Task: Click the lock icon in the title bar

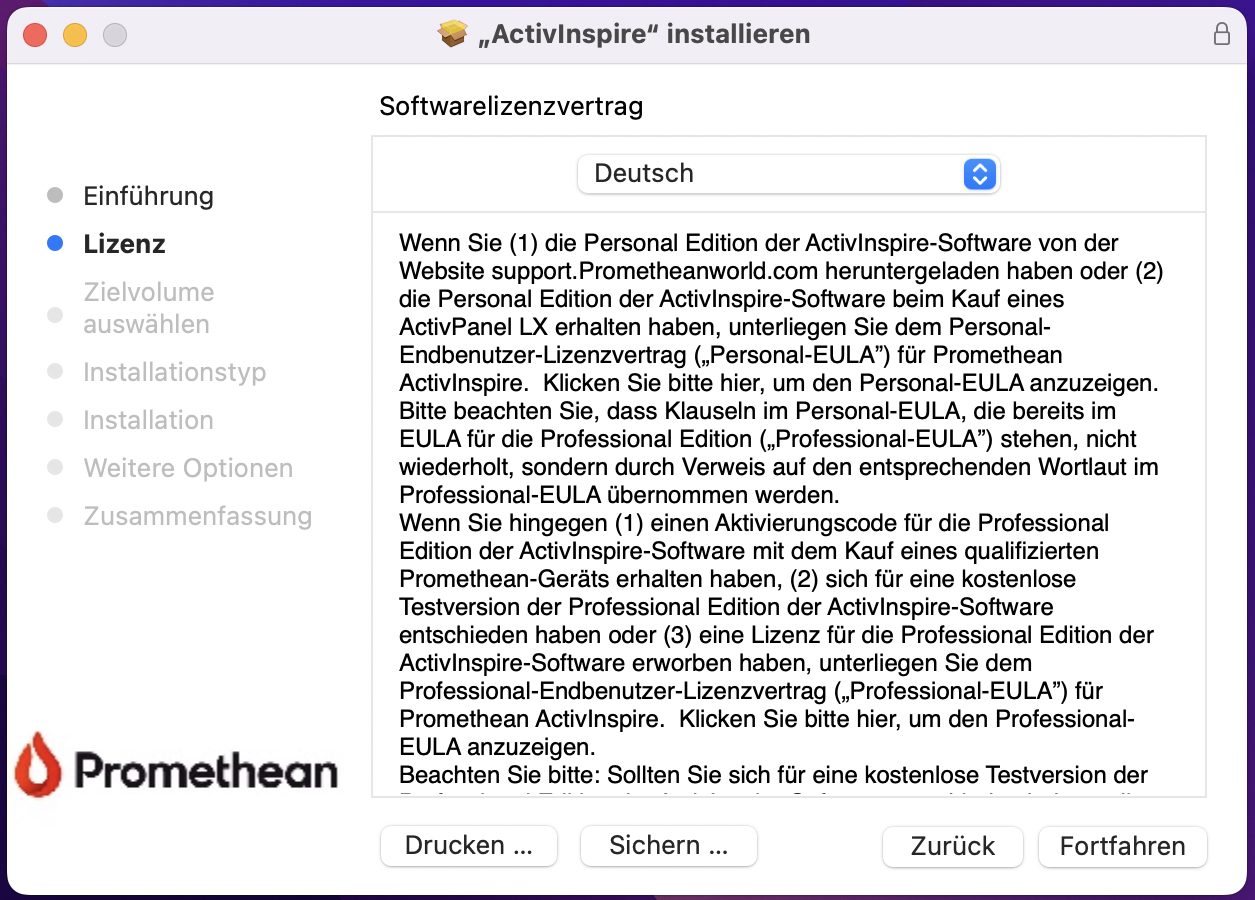Action: 1221,34
